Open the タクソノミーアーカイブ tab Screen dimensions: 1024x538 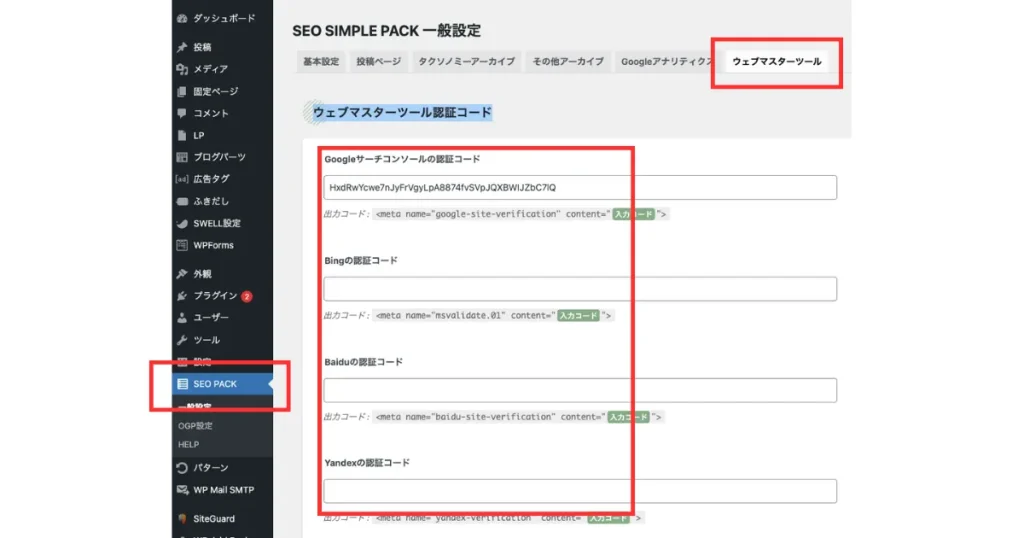point(466,61)
